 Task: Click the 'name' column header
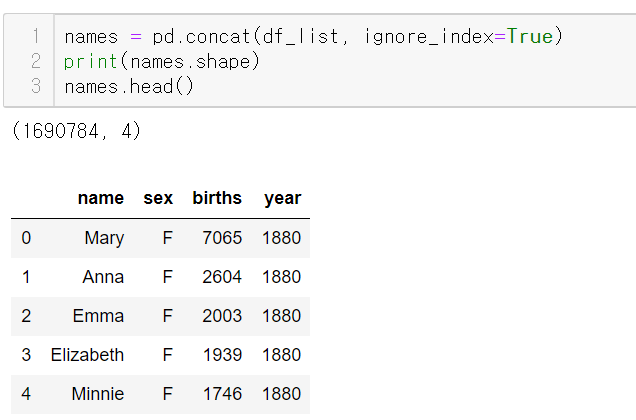(x=101, y=198)
